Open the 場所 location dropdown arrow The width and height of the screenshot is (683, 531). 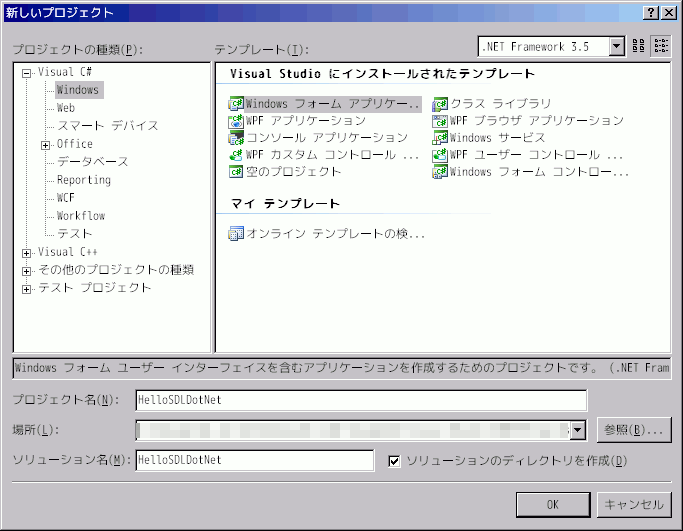578,430
